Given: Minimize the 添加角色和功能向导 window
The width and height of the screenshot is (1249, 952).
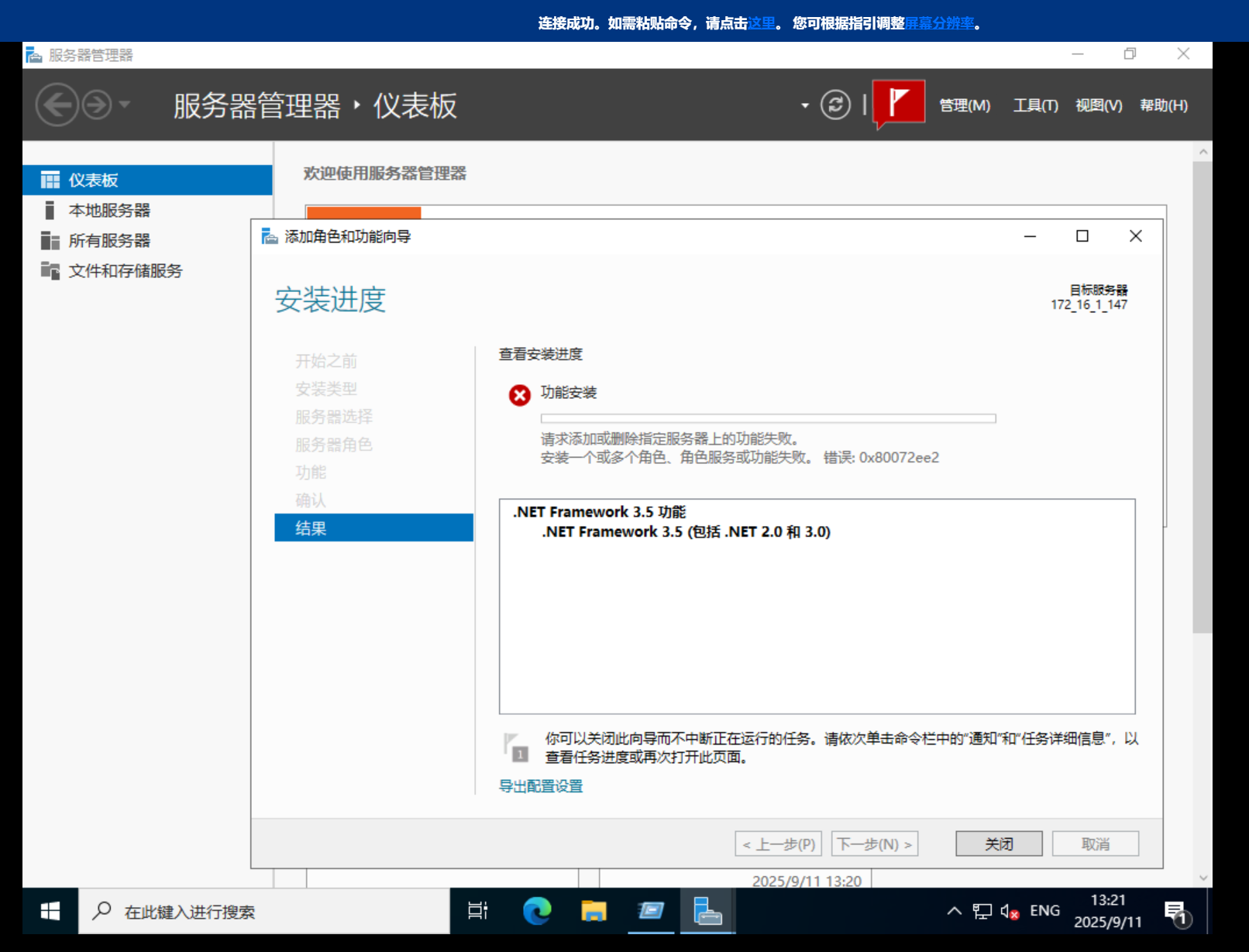Looking at the screenshot, I should point(1030,236).
